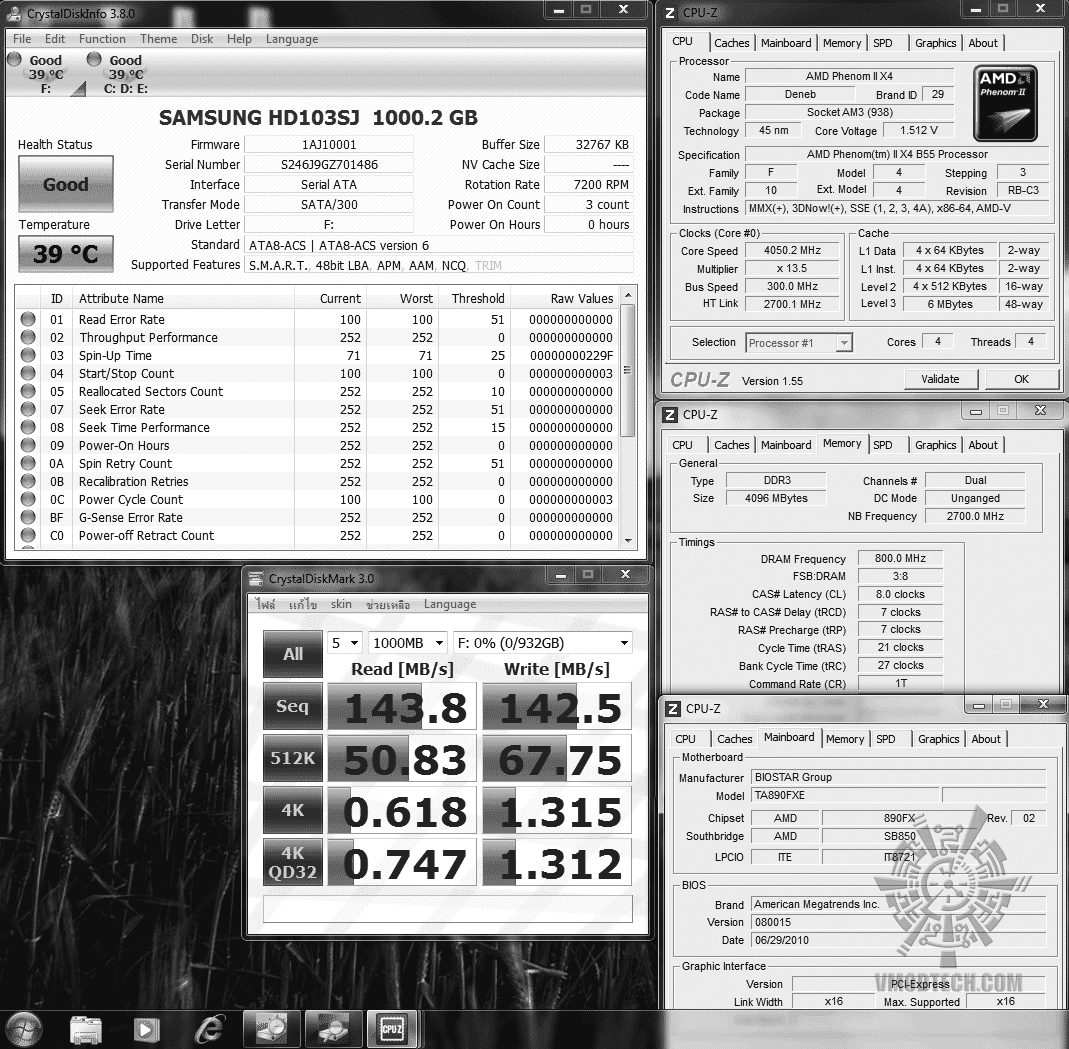Click the Power-On Hours status orb
Screen dimensions: 1069x1049
pyautogui.click(x=28, y=445)
